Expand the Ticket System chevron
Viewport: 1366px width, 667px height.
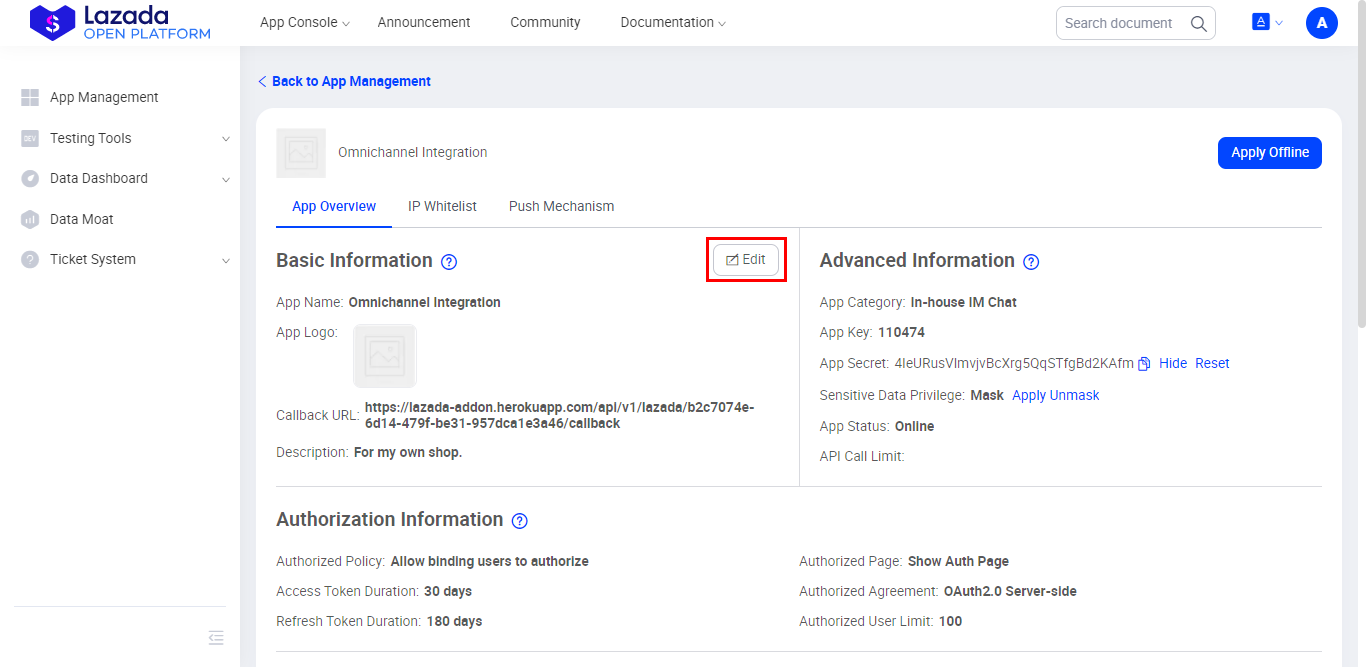226,260
